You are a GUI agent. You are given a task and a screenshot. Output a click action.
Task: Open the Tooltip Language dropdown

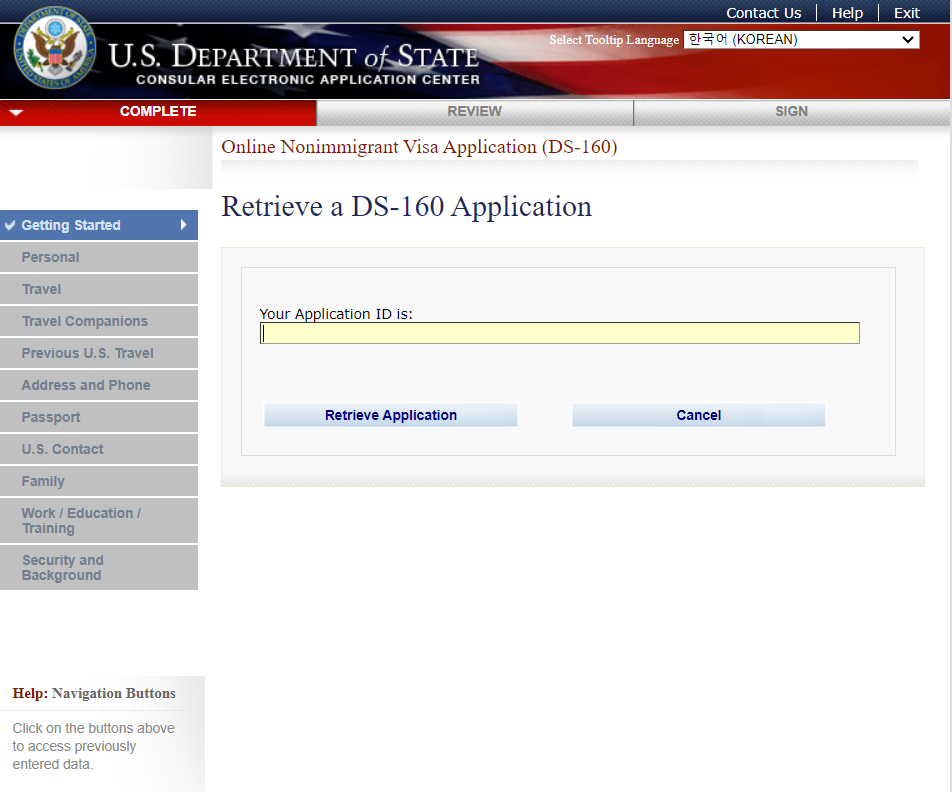click(x=801, y=39)
